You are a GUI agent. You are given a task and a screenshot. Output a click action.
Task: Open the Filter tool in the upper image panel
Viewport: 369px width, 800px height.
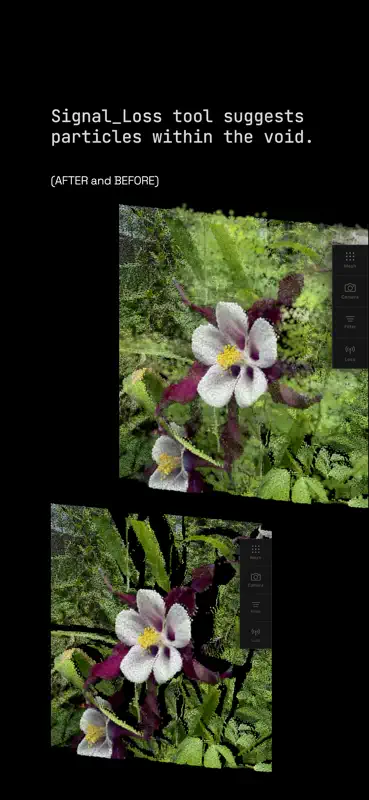tap(350, 322)
